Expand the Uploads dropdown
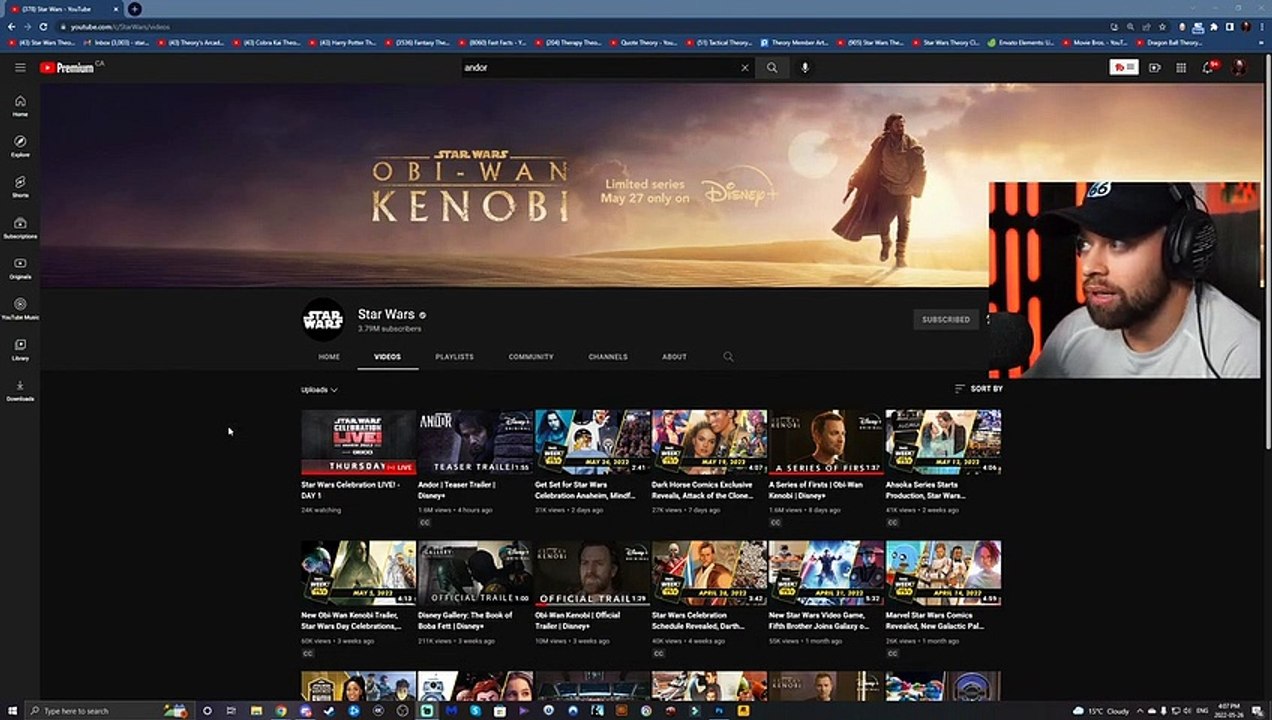Viewport: 1272px width, 720px height. click(x=319, y=389)
